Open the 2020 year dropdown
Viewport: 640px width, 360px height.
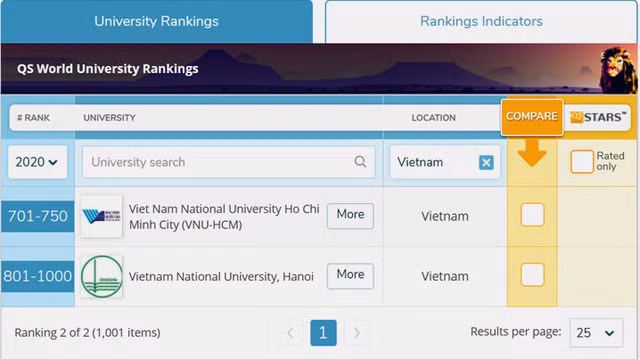click(x=37, y=162)
